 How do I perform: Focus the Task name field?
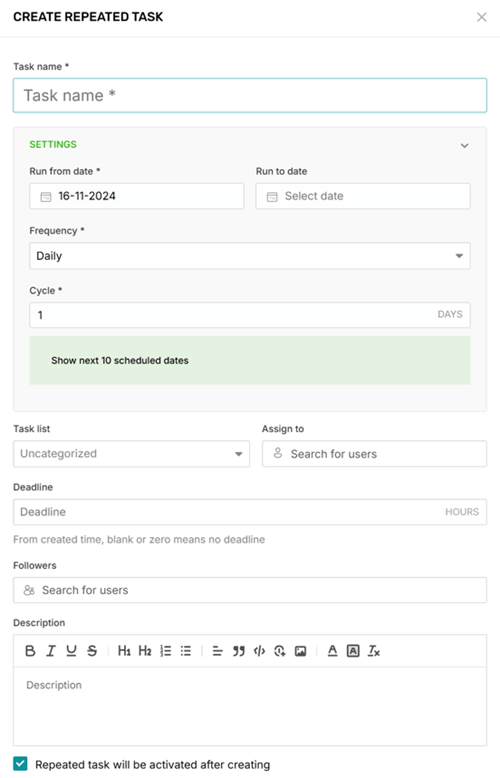tap(250, 95)
